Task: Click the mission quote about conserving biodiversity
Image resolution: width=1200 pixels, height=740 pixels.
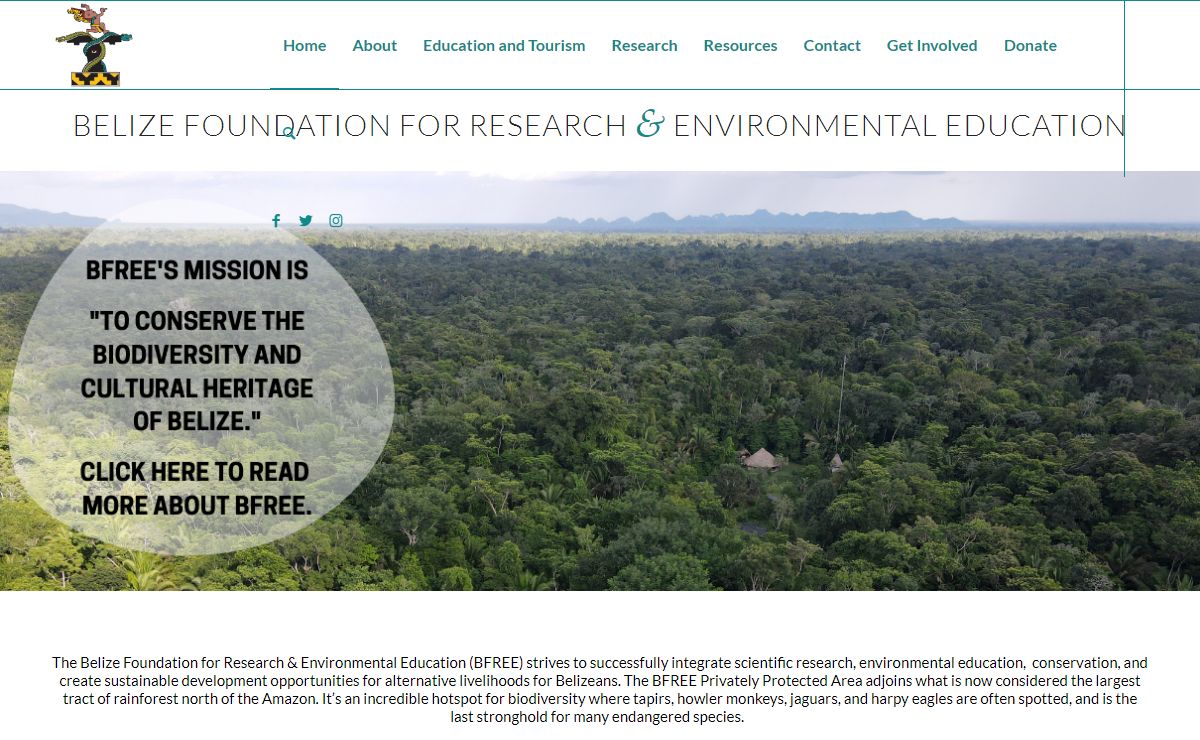Action: 197,371
